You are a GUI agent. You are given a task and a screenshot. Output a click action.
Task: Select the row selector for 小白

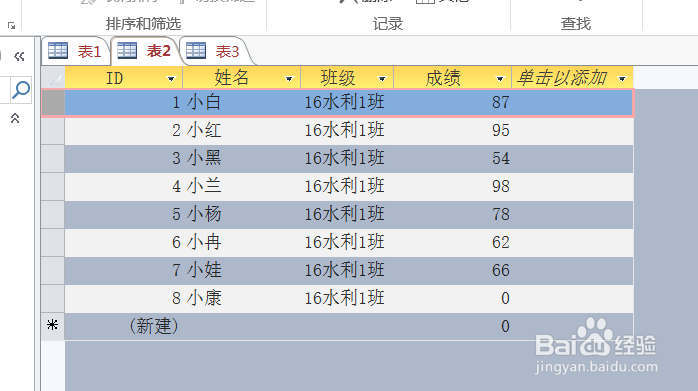point(53,103)
